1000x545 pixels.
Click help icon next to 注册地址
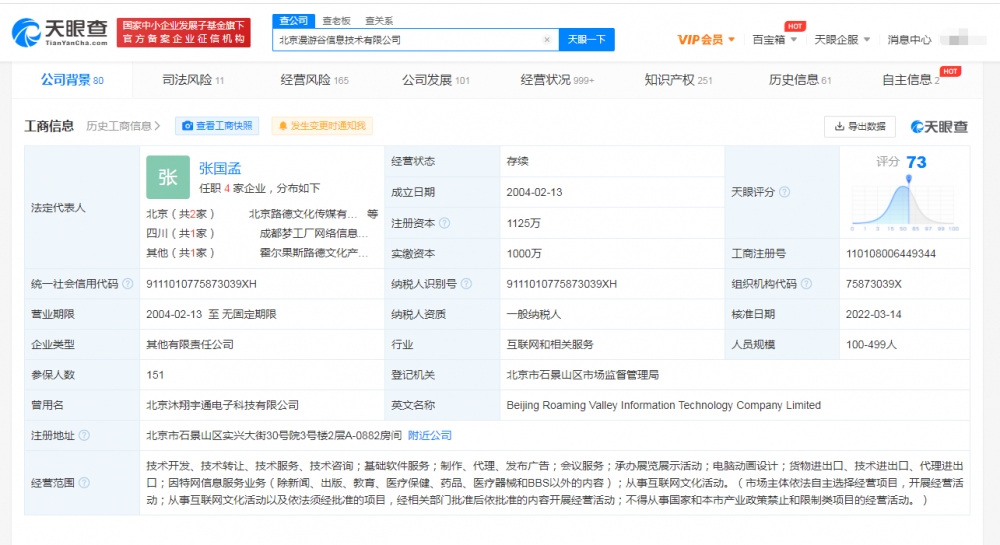pyautogui.click(x=84, y=435)
